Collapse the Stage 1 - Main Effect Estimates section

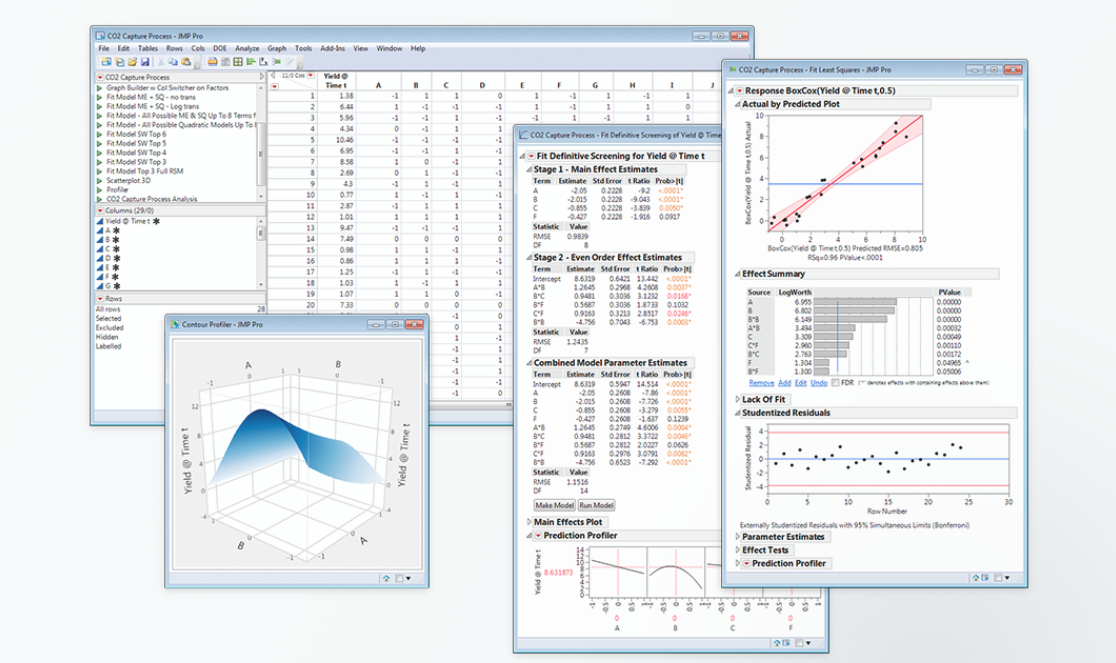(x=529, y=169)
